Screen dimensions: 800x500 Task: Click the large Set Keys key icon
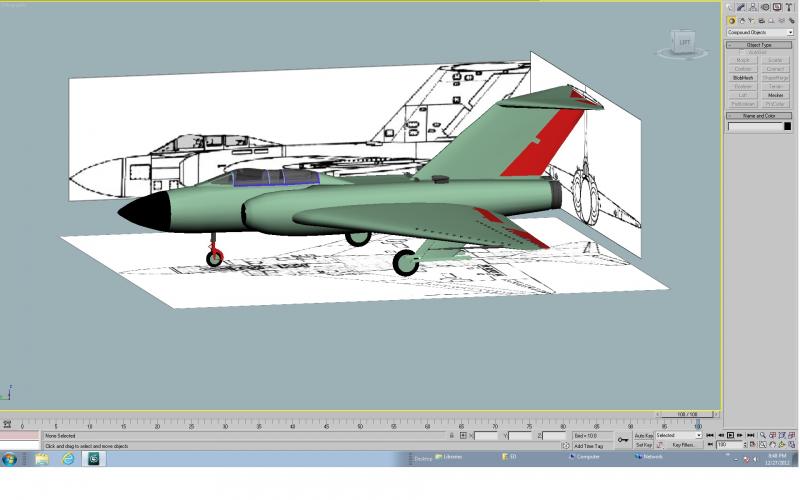point(623,440)
